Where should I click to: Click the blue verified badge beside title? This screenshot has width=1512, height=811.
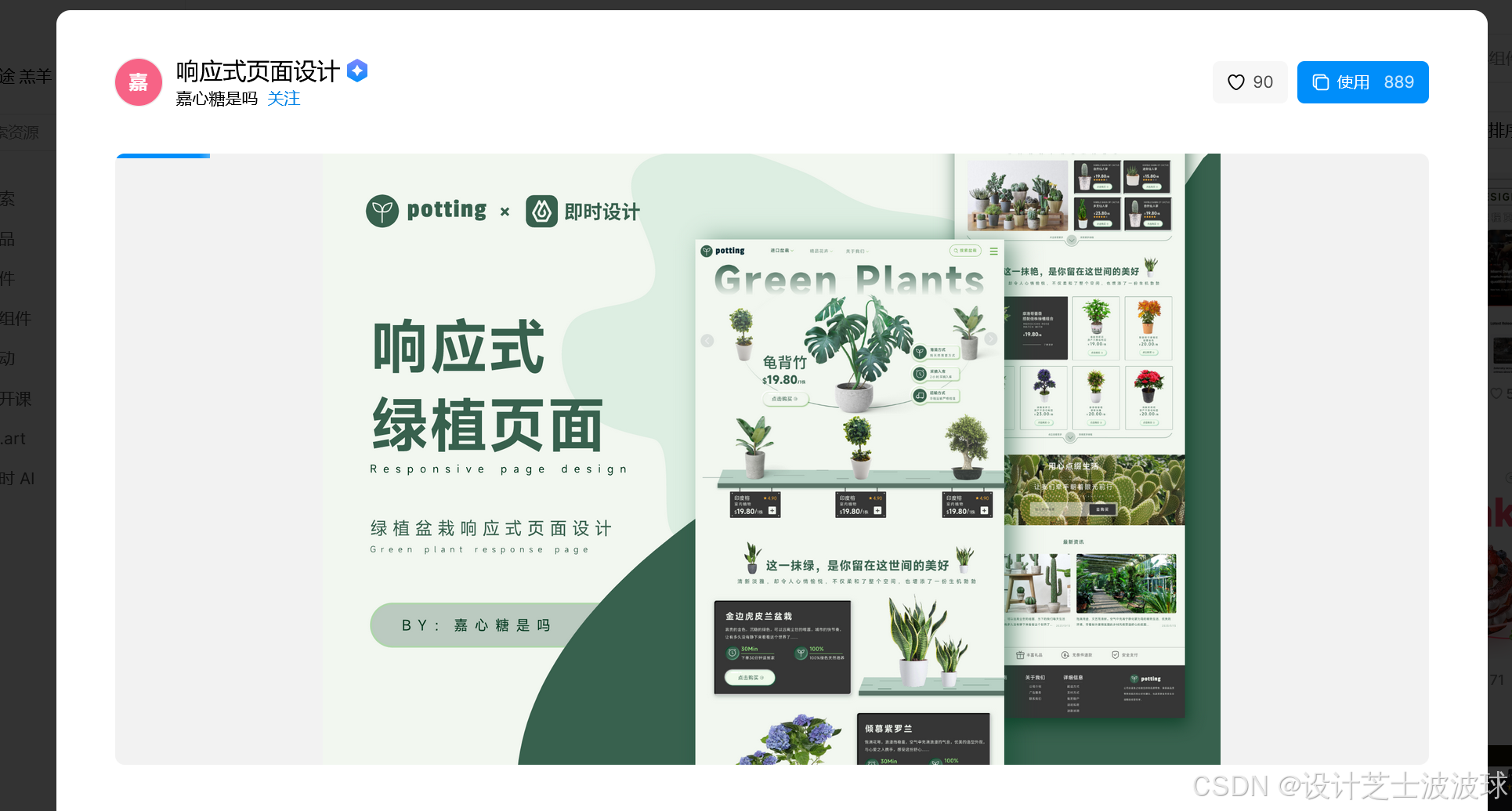(357, 71)
